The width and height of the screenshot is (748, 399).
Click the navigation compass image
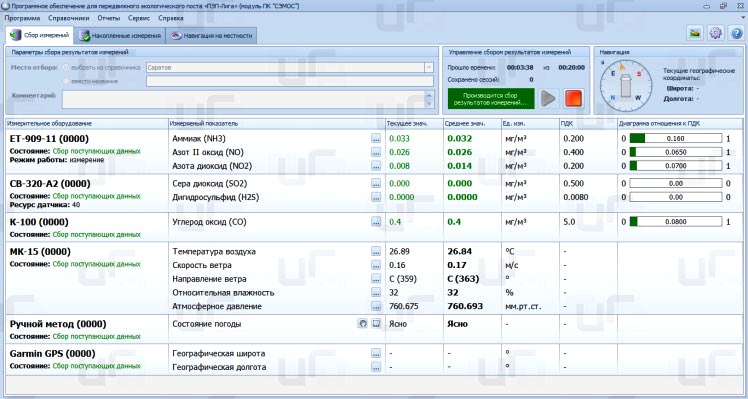click(625, 85)
